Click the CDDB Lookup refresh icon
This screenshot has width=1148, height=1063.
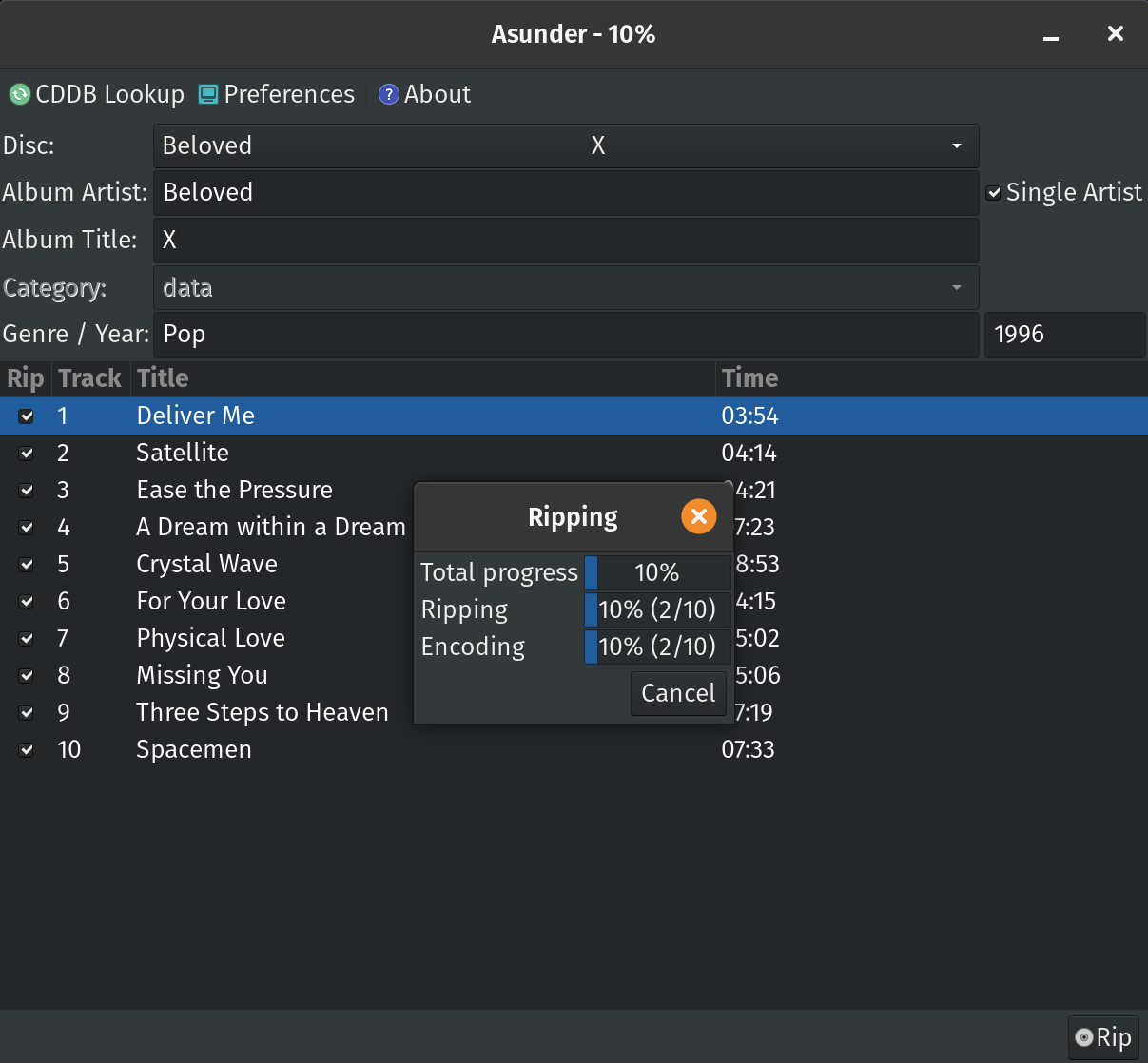click(x=19, y=94)
